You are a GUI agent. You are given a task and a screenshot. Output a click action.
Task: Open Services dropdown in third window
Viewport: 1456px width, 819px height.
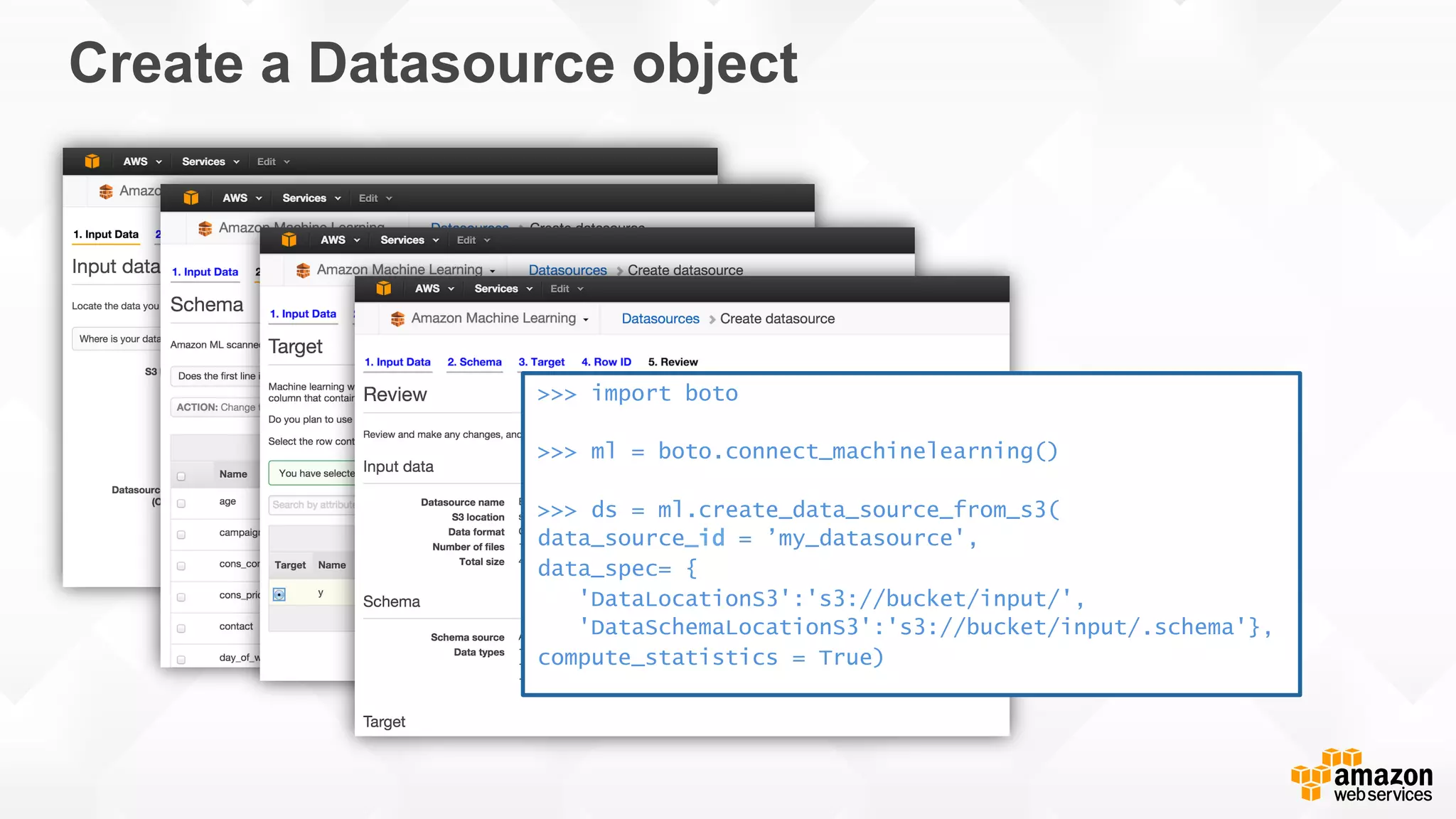(409, 240)
